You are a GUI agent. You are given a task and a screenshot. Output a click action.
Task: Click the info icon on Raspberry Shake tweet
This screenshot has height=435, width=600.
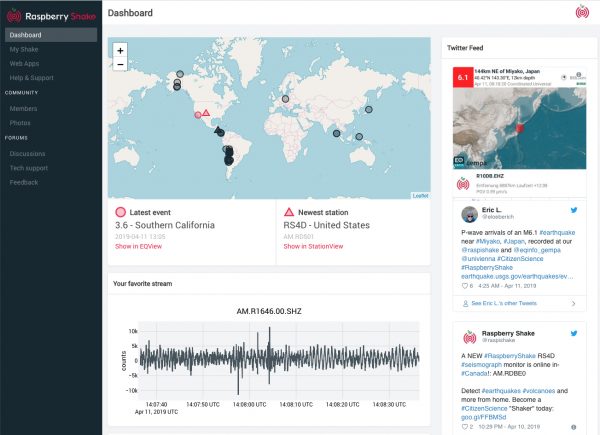573,427
